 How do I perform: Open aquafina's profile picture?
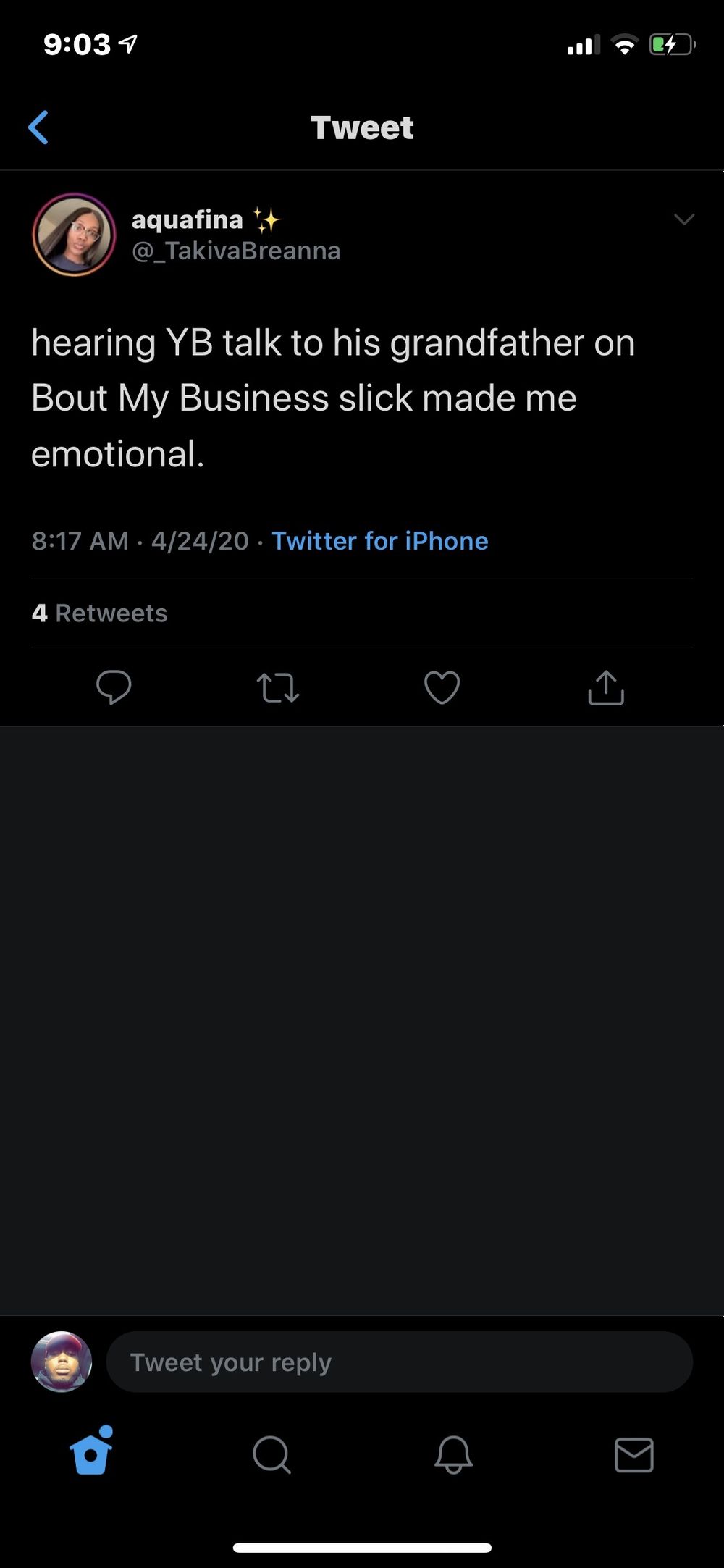(74, 235)
